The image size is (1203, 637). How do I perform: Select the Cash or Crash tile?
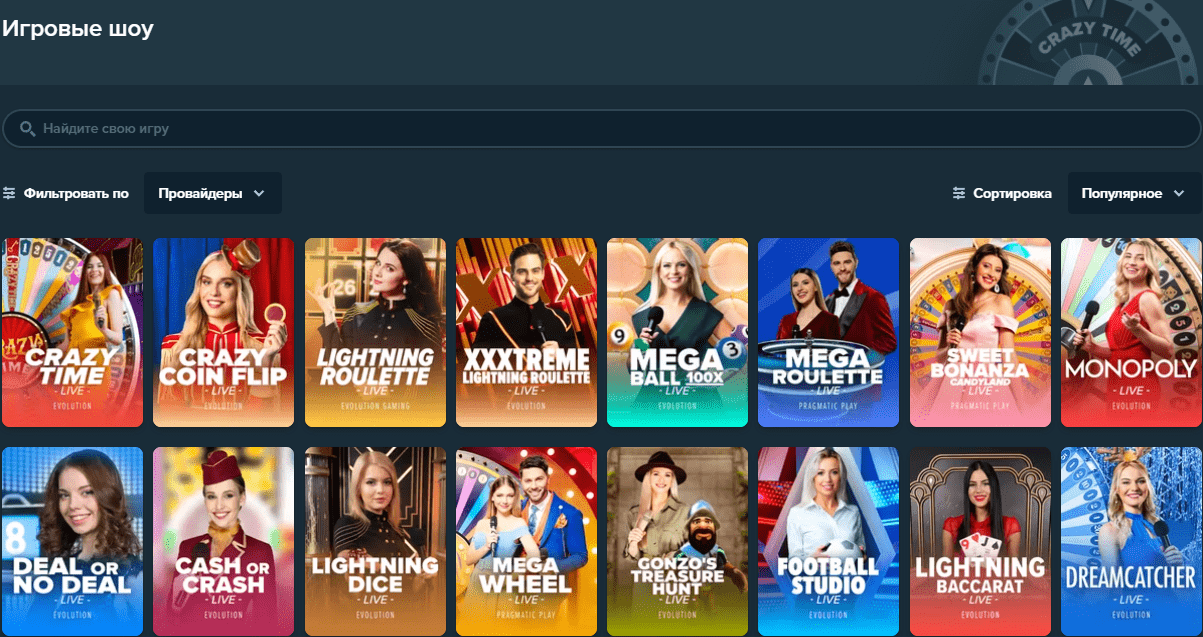(223, 542)
